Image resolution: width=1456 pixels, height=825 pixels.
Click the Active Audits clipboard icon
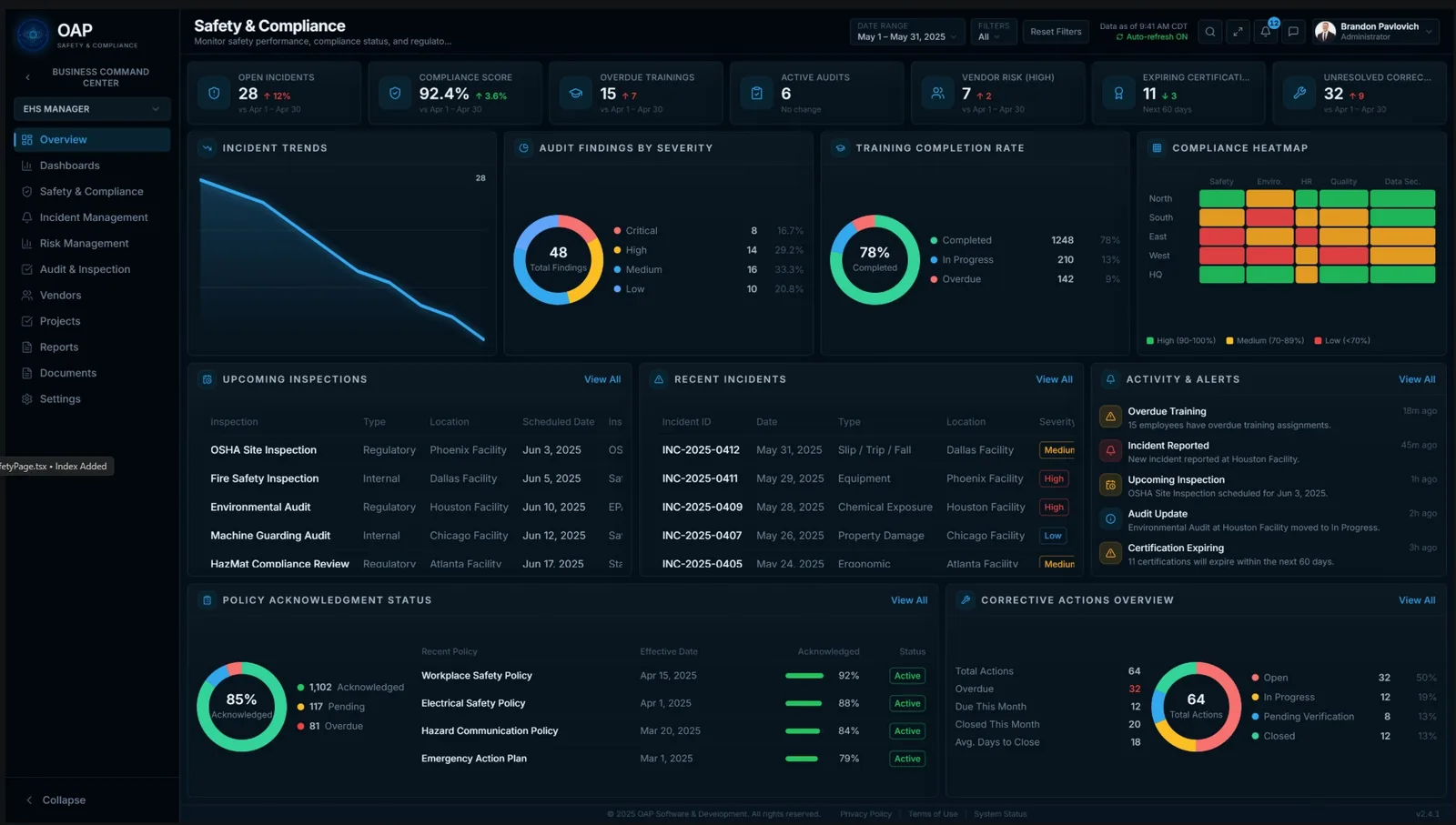(x=757, y=93)
